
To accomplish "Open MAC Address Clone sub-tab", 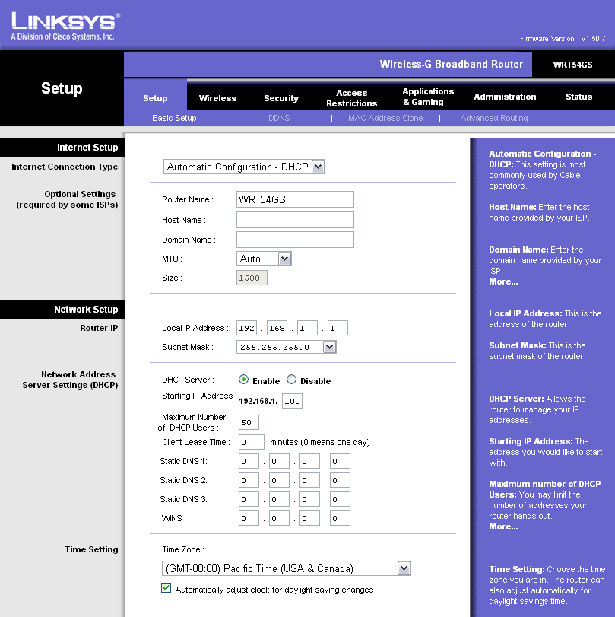I will (386, 118).
